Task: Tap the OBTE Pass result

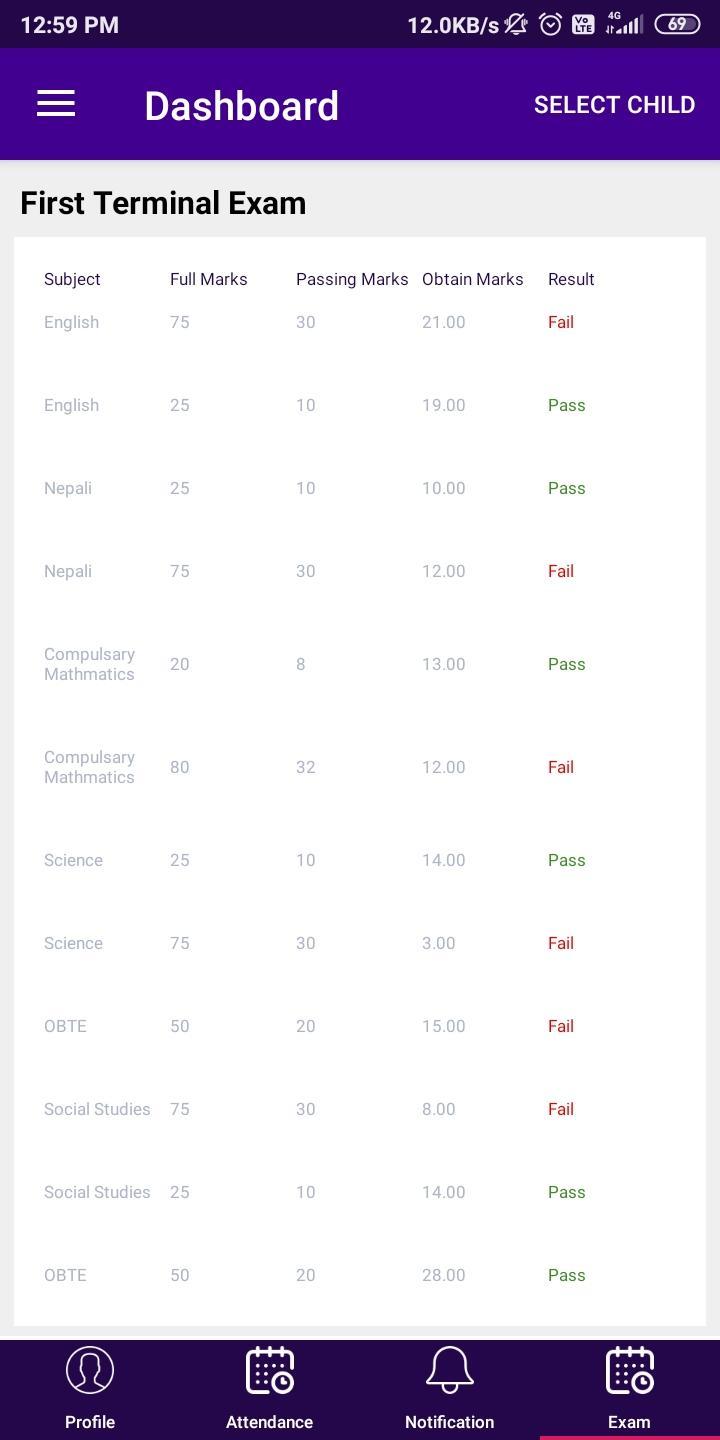Action: tap(567, 1275)
